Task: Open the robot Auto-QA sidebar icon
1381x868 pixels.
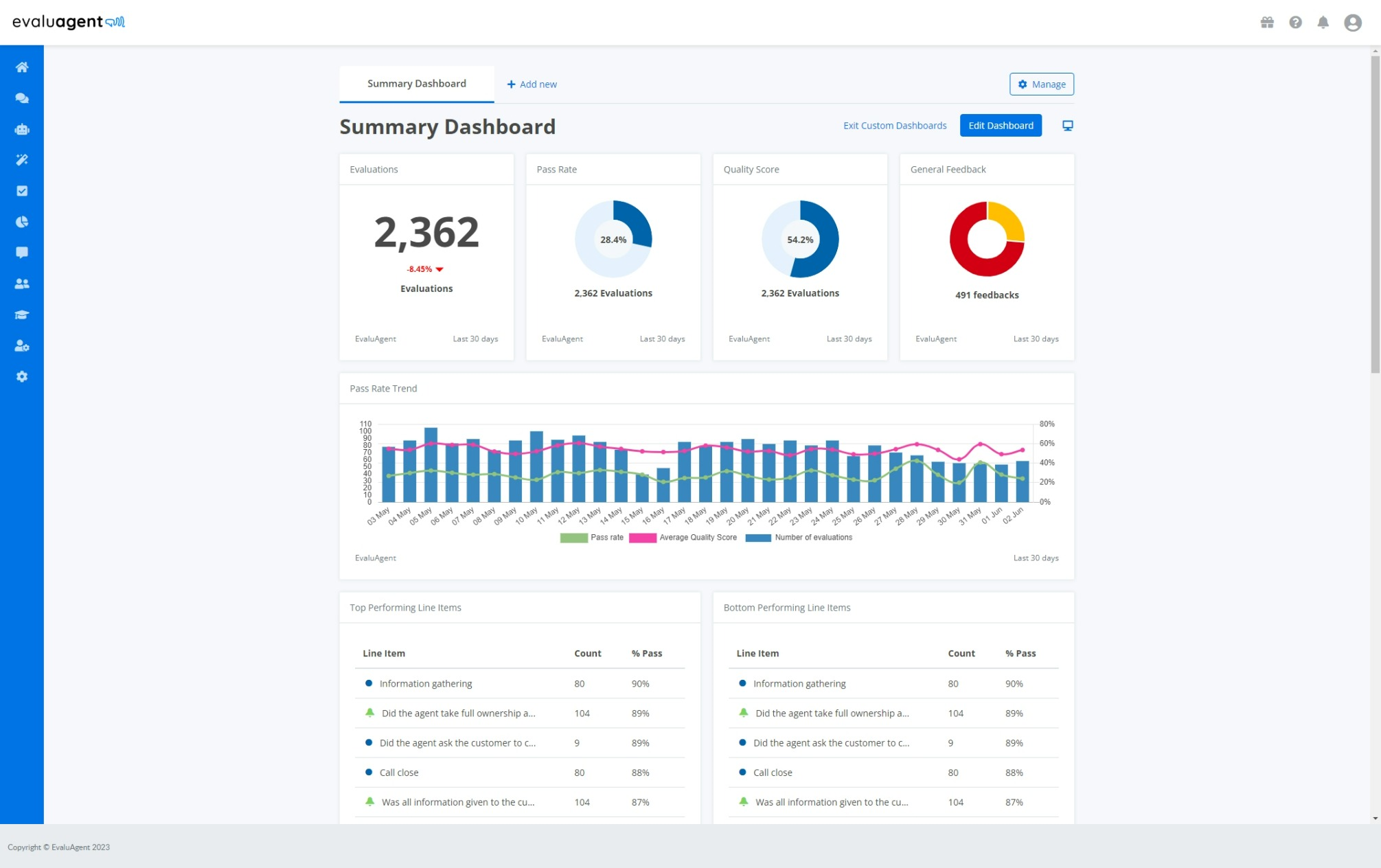Action: pyautogui.click(x=22, y=129)
